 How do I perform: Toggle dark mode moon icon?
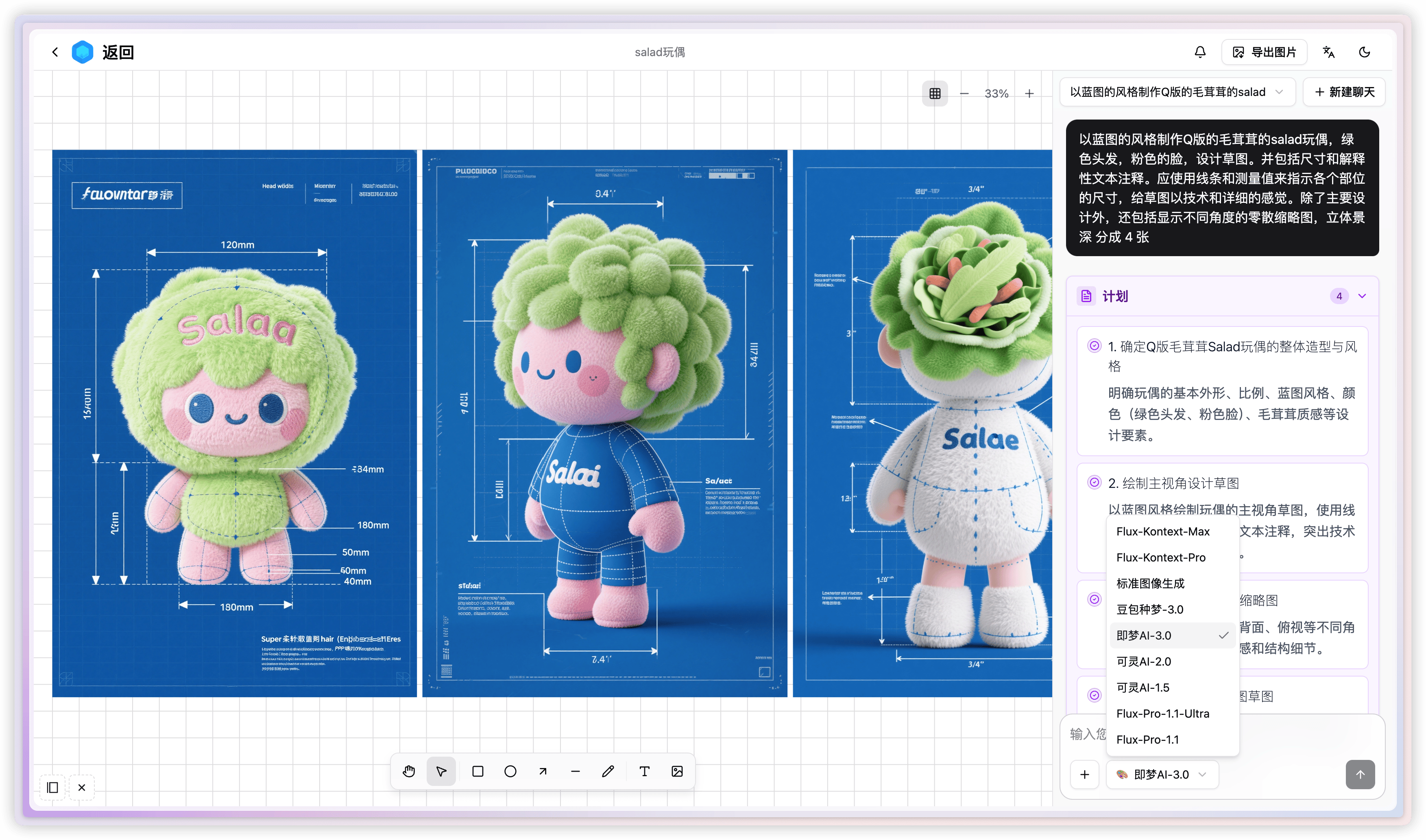[1364, 52]
